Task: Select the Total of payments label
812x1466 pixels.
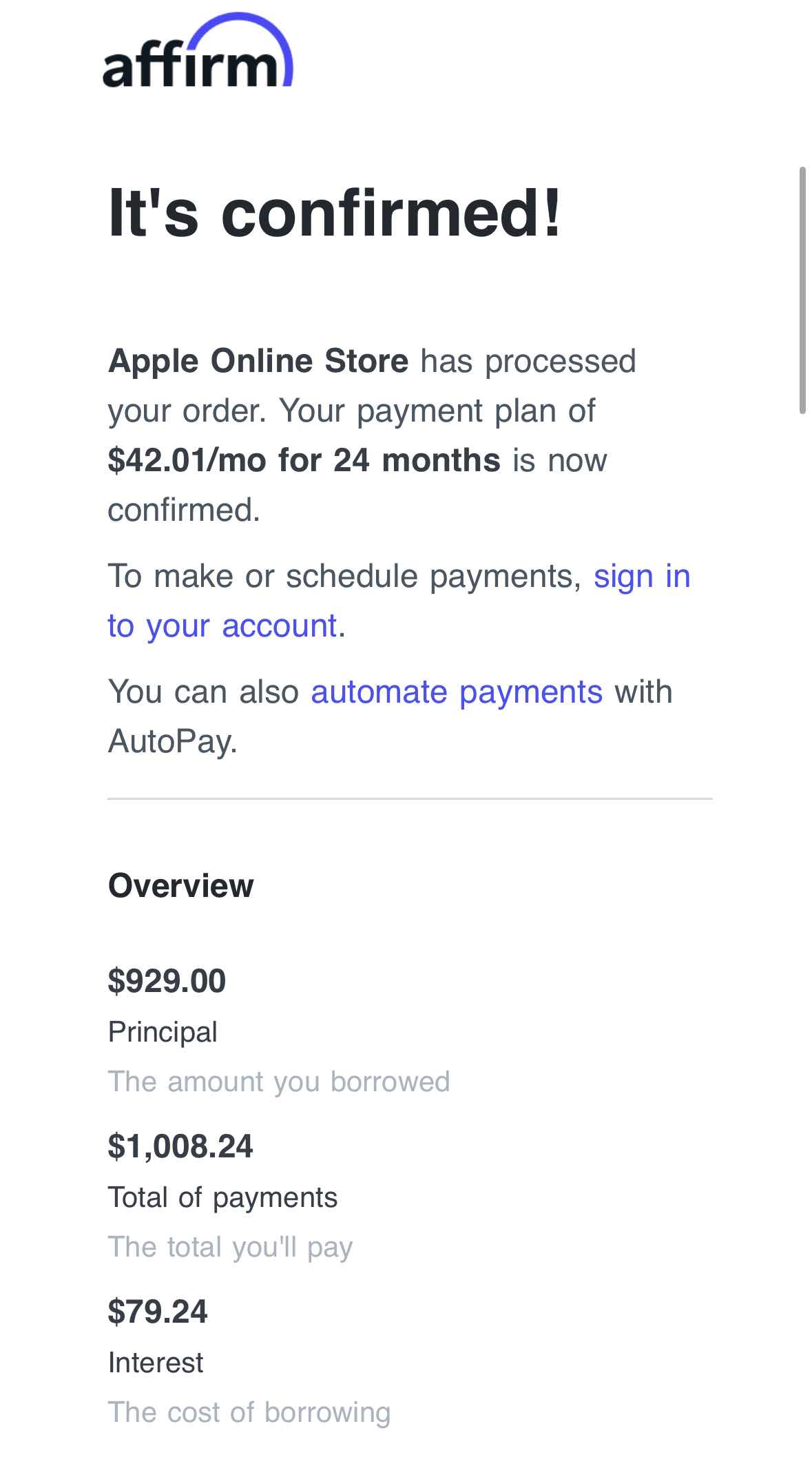Action: [222, 1197]
